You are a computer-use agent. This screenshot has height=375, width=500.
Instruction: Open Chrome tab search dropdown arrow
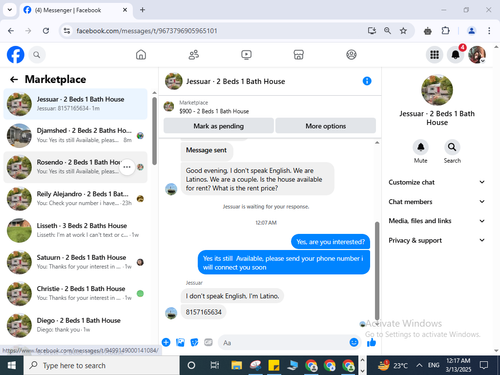(10, 10)
